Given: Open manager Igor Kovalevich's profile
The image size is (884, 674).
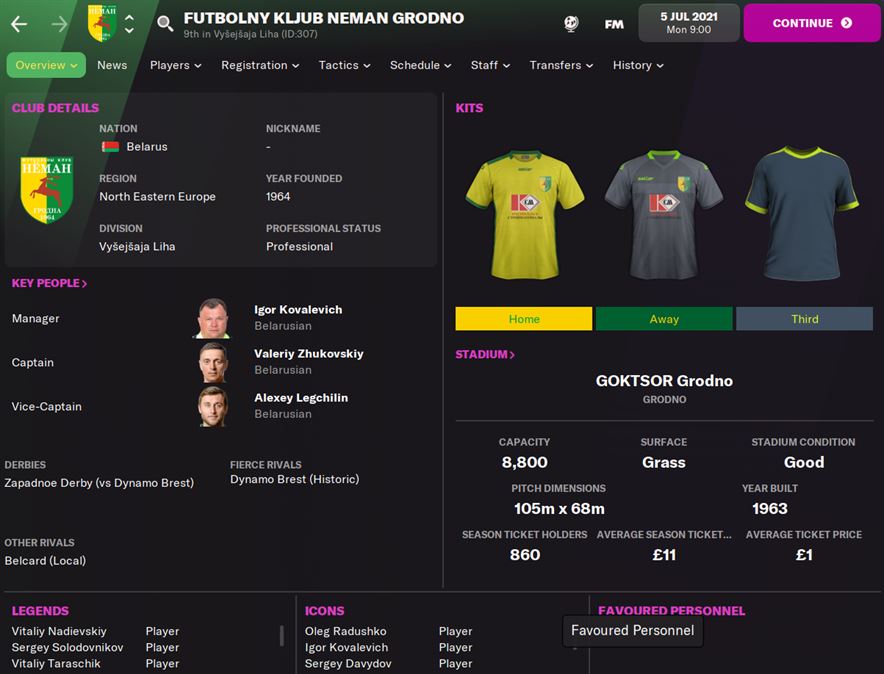Looking at the screenshot, I should 298,309.
